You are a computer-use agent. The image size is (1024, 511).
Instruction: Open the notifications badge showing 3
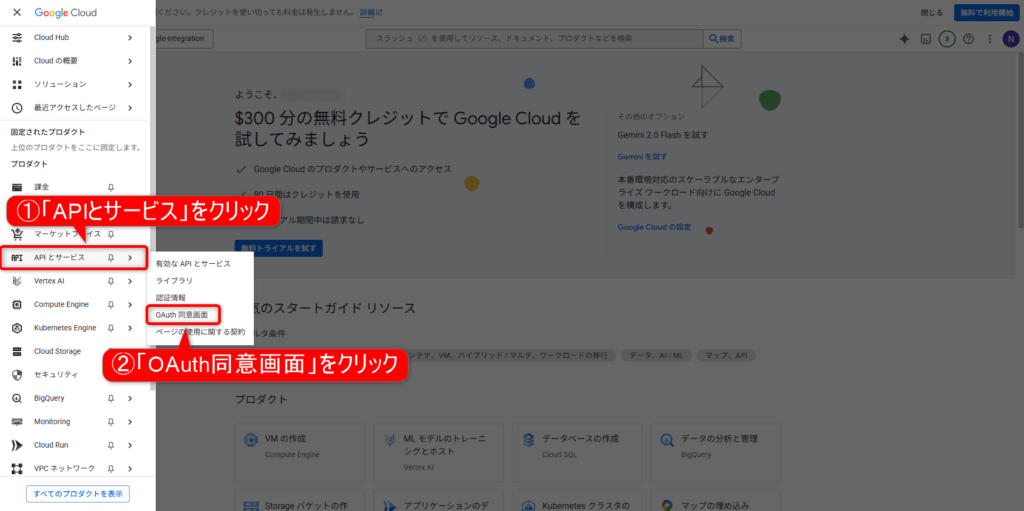947,39
